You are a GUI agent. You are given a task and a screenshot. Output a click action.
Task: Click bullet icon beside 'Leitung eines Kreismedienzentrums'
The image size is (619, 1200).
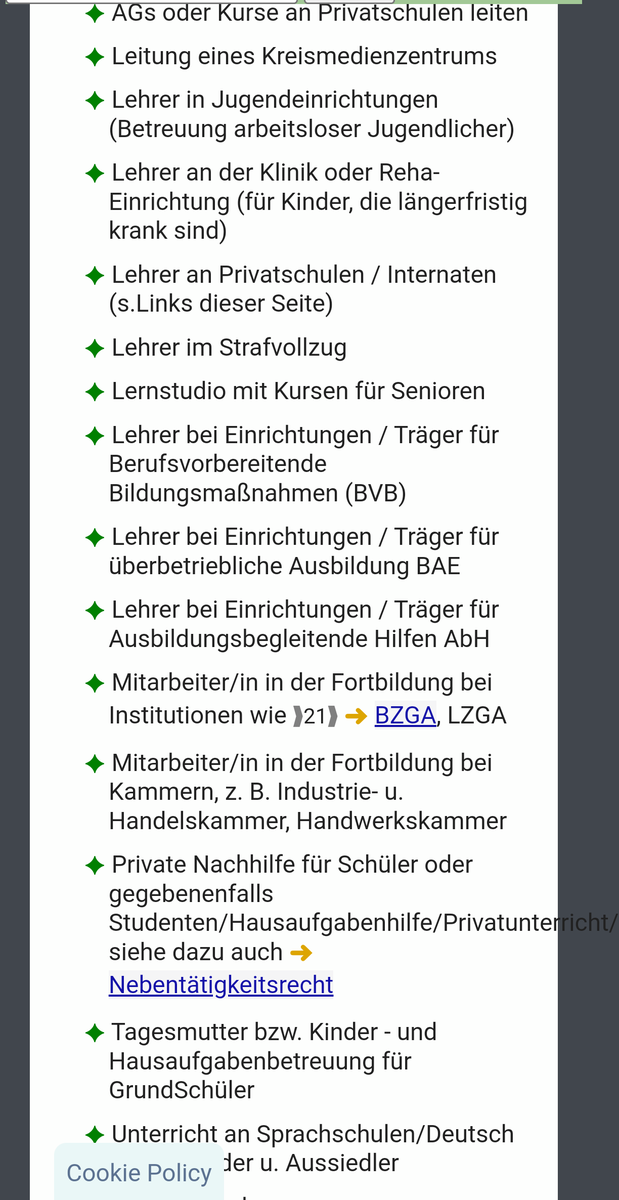tap(95, 57)
